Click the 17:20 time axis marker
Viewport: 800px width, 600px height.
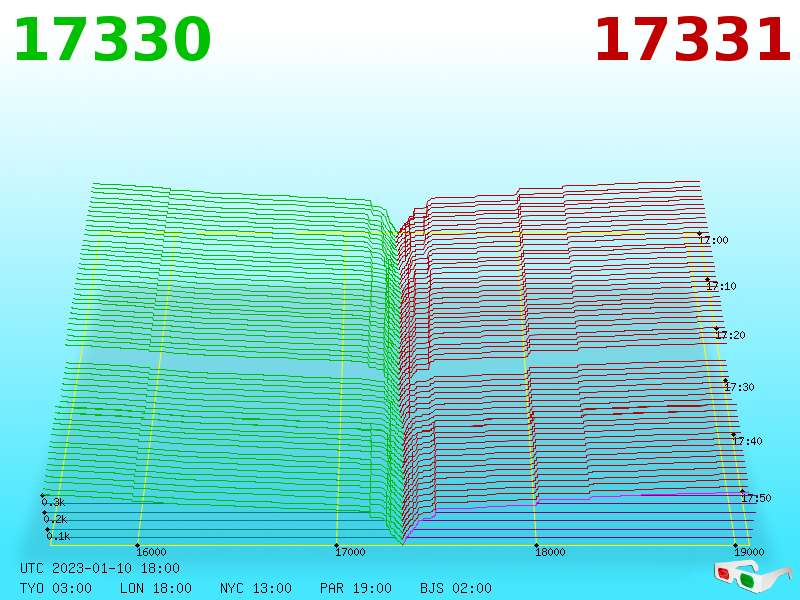[x=731, y=335]
